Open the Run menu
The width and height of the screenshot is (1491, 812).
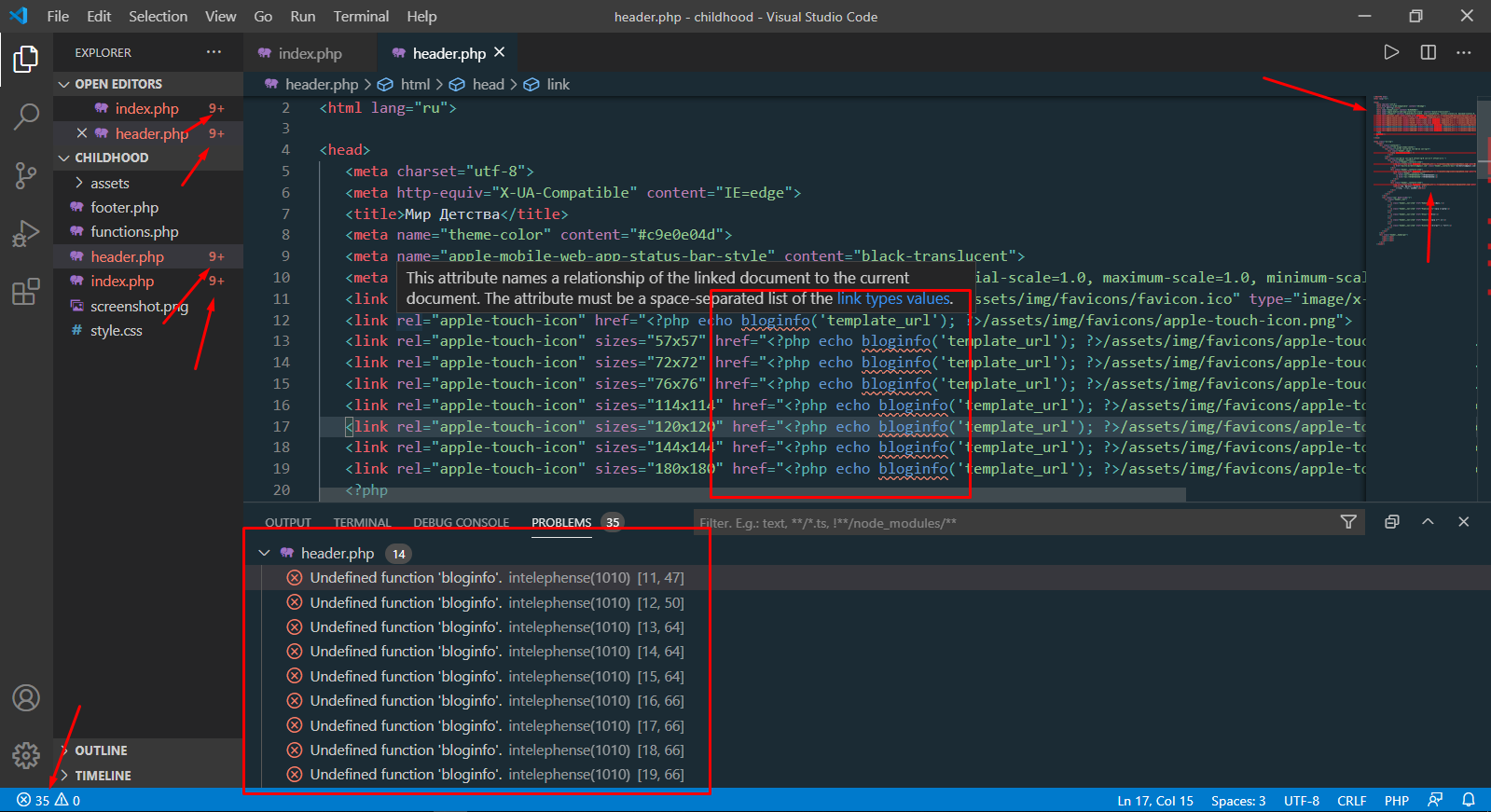pos(302,16)
